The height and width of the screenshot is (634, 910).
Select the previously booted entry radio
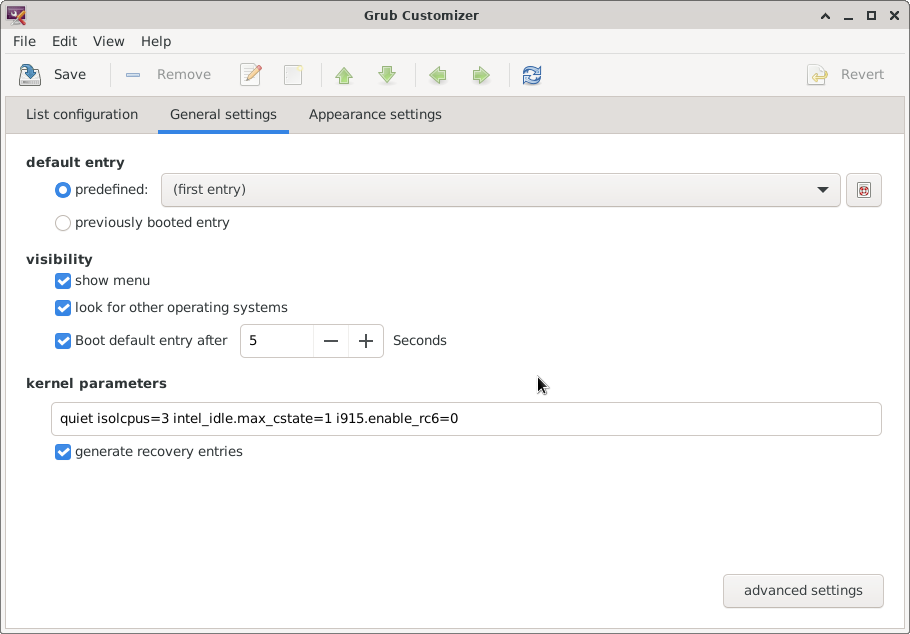click(x=63, y=223)
